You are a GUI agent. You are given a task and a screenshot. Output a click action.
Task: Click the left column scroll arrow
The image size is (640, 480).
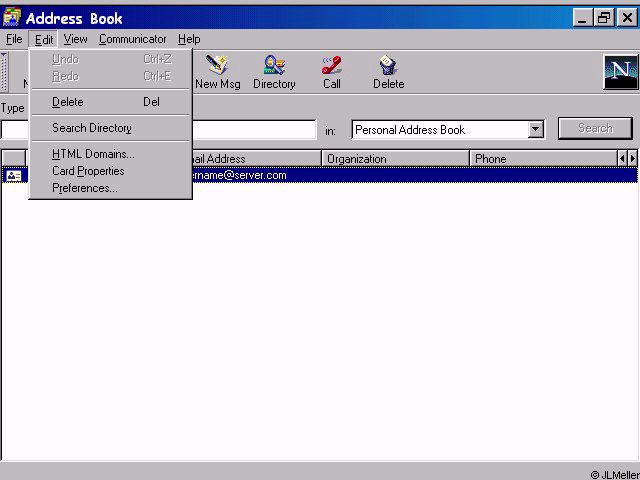pyautogui.click(x=622, y=158)
